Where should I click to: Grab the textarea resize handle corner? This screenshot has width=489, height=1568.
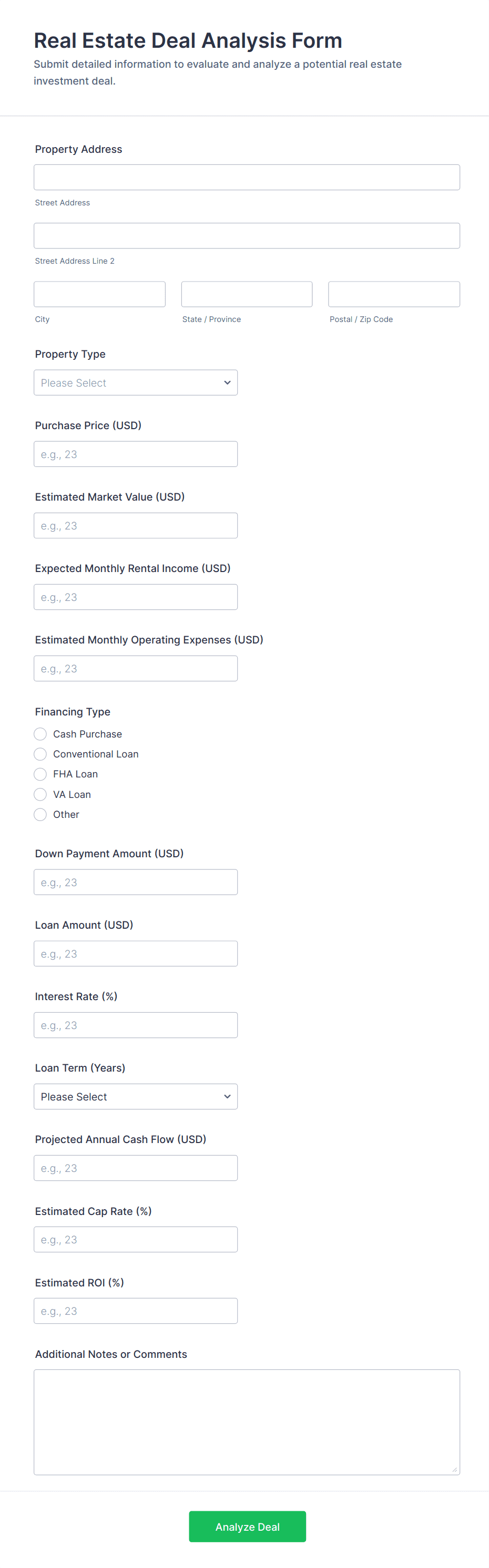point(454,1469)
